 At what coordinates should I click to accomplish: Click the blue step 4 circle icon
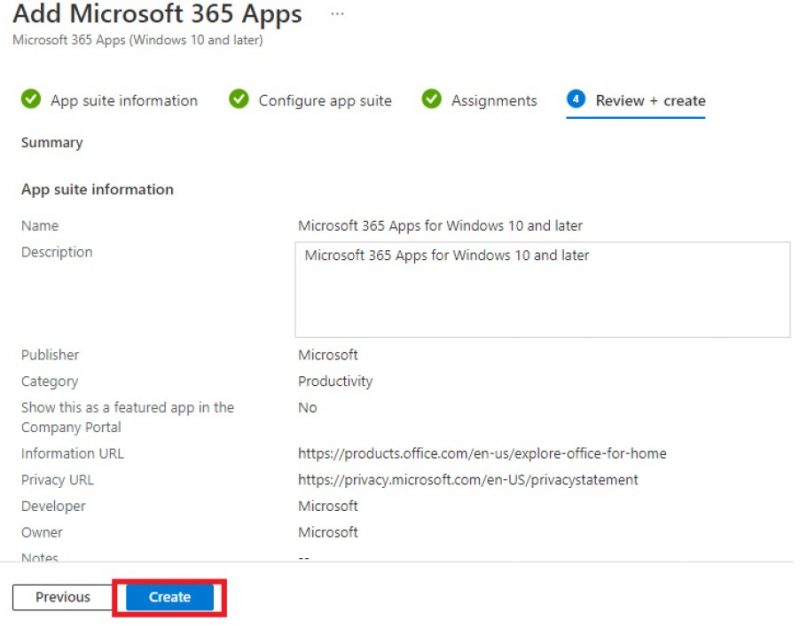[x=576, y=99]
